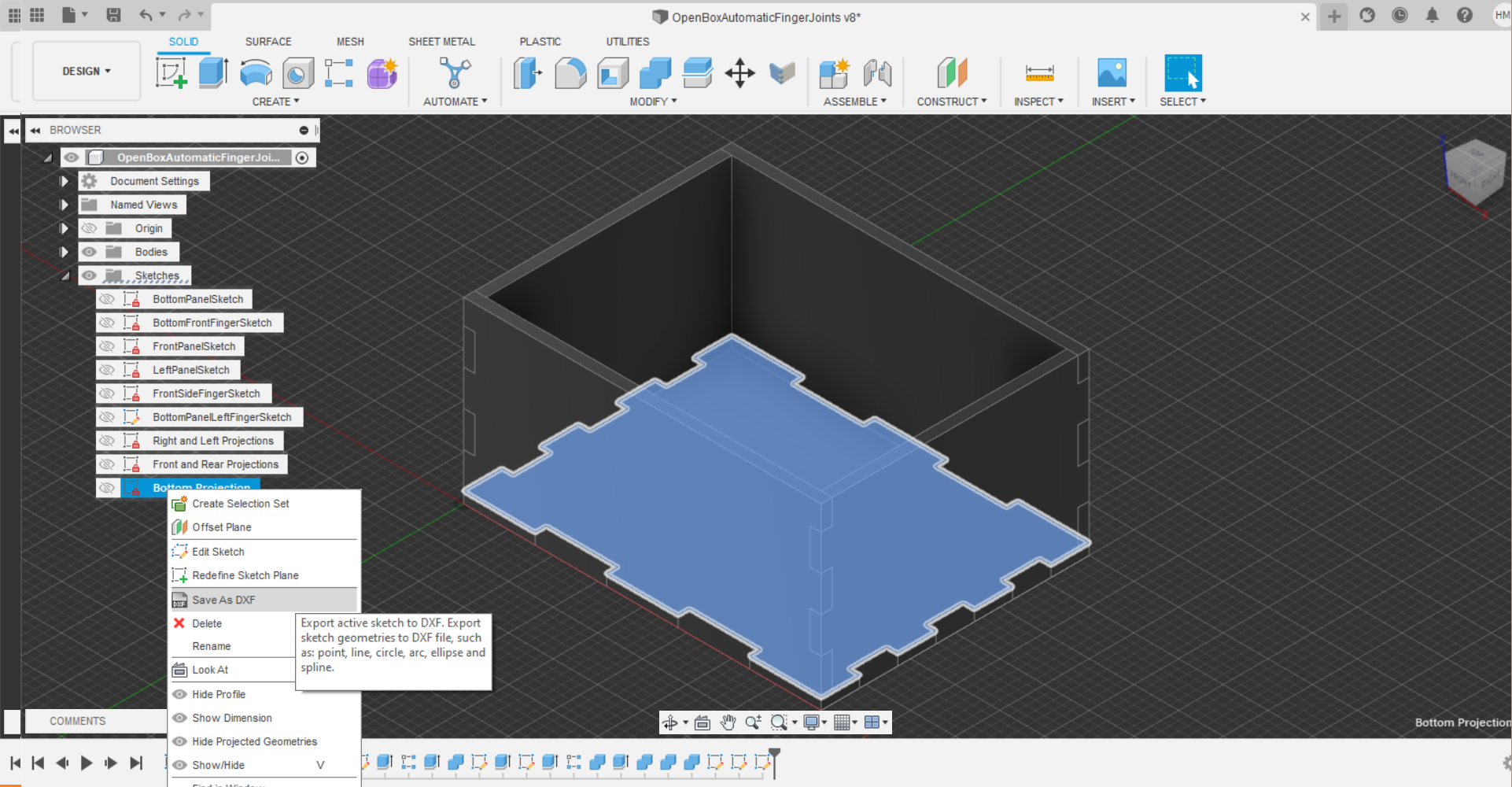Show the FrontPanelSketch with its eye icon
1512x787 pixels.
[107, 346]
